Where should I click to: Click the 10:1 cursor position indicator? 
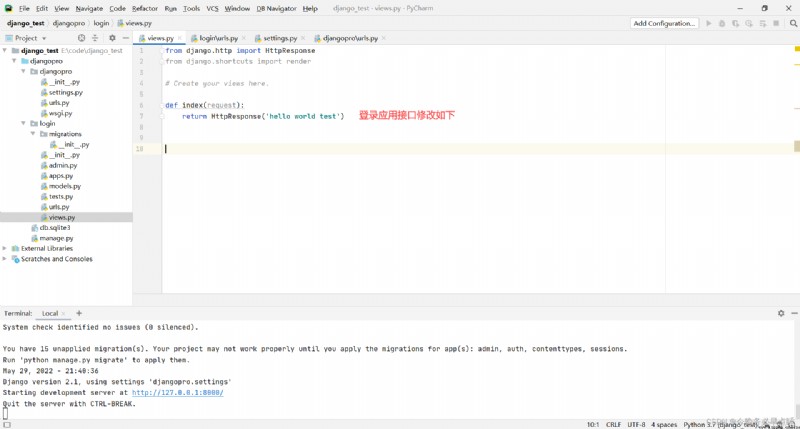[x=593, y=424]
